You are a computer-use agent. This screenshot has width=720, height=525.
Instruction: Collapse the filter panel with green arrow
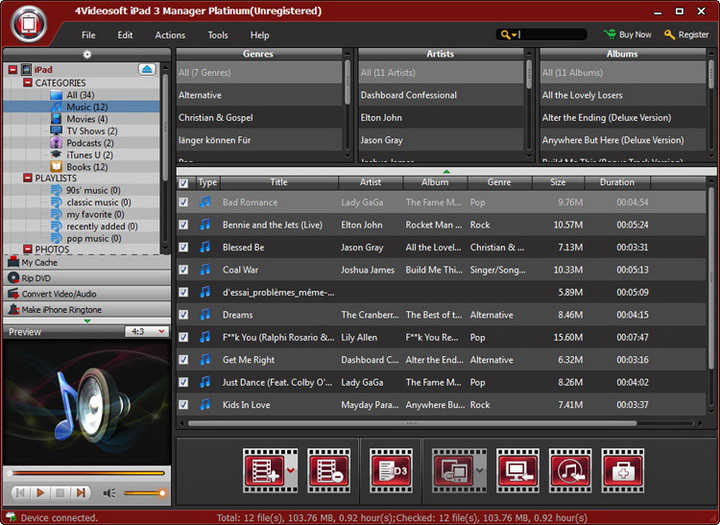click(x=447, y=171)
